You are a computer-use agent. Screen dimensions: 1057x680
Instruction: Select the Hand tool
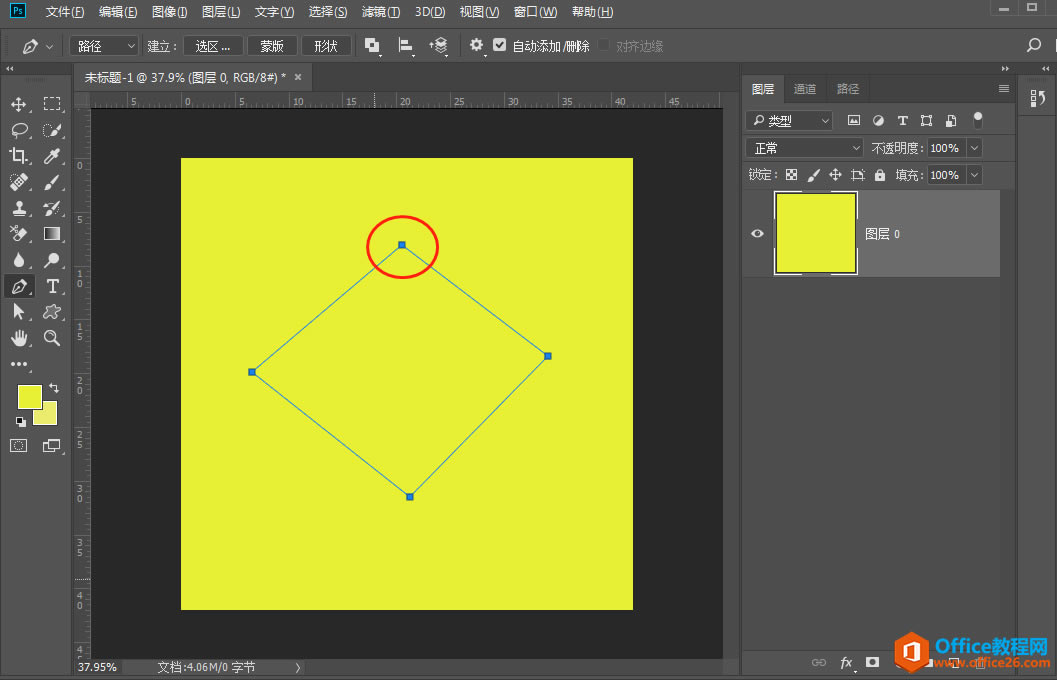pos(19,338)
